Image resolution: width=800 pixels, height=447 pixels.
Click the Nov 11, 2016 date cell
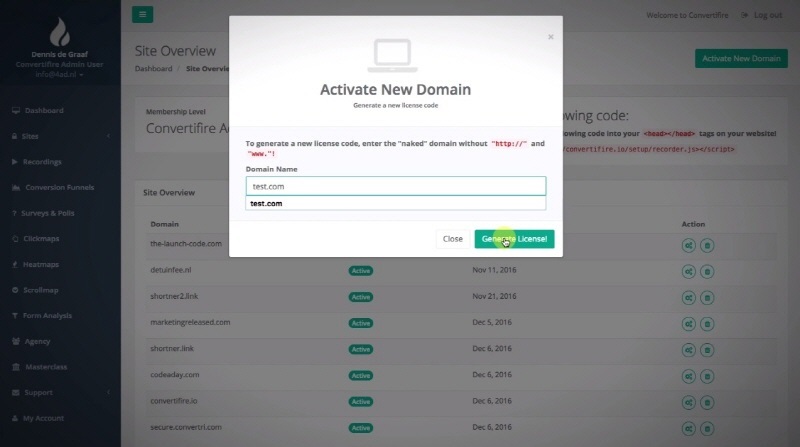494,270
